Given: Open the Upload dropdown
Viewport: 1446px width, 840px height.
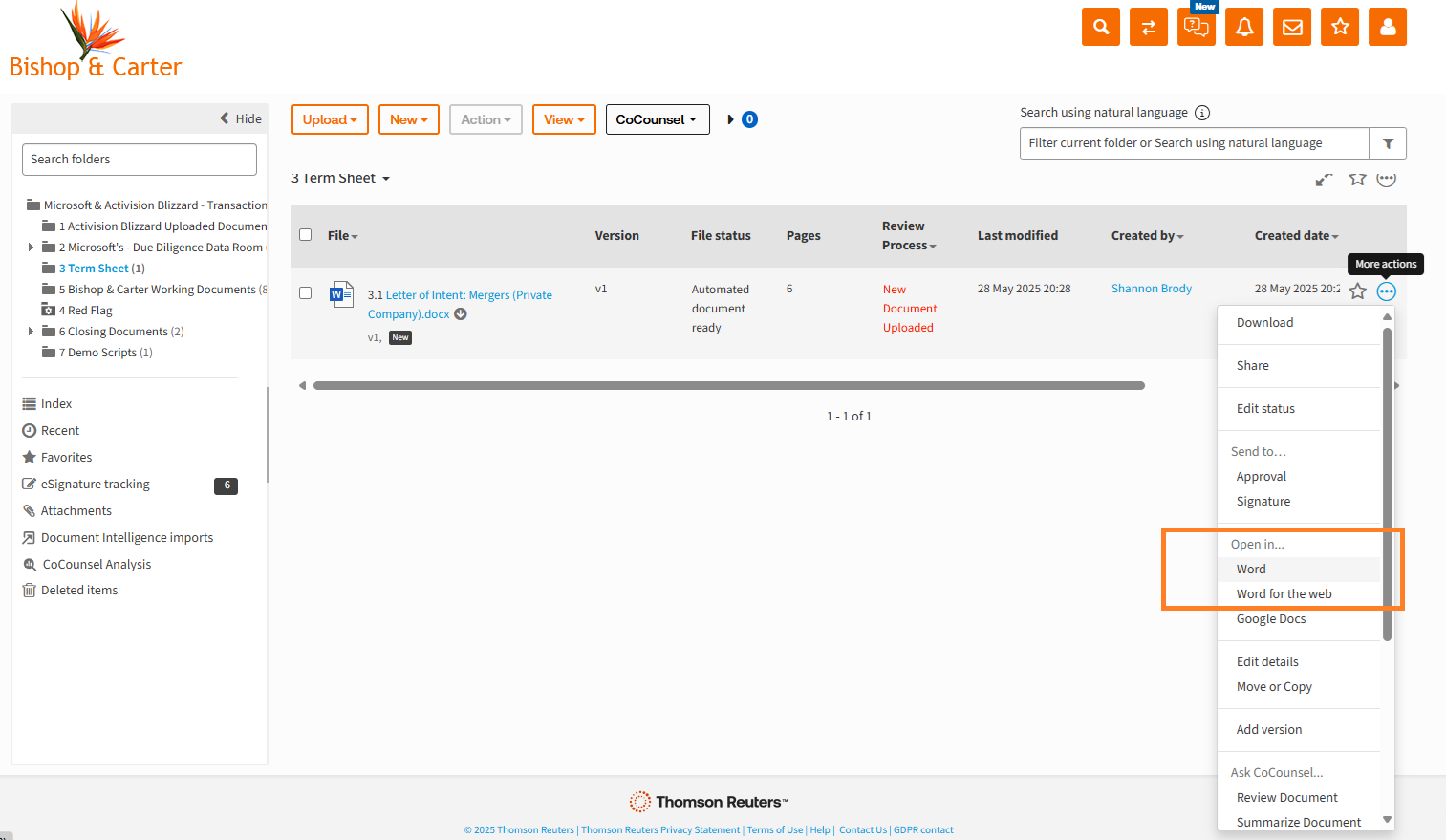Looking at the screenshot, I should pyautogui.click(x=330, y=119).
